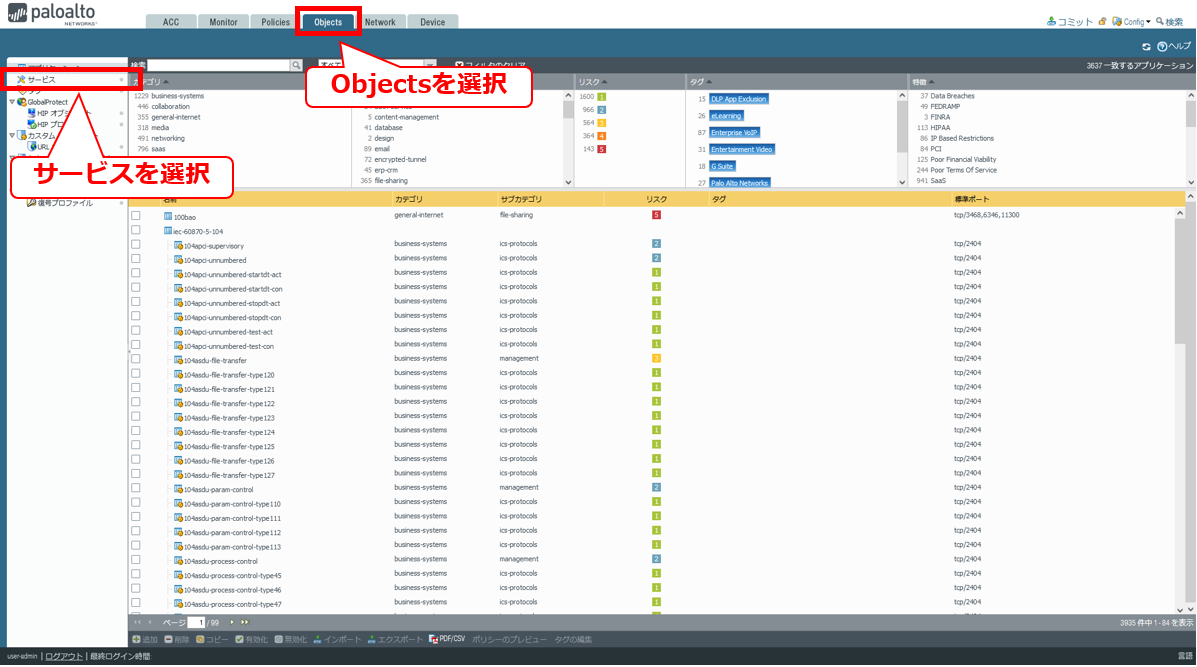The height and width of the screenshot is (667, 1197).
Task: Click the 有効化 enable icon in bottom toolbar
Action: [x=239, y=640]
